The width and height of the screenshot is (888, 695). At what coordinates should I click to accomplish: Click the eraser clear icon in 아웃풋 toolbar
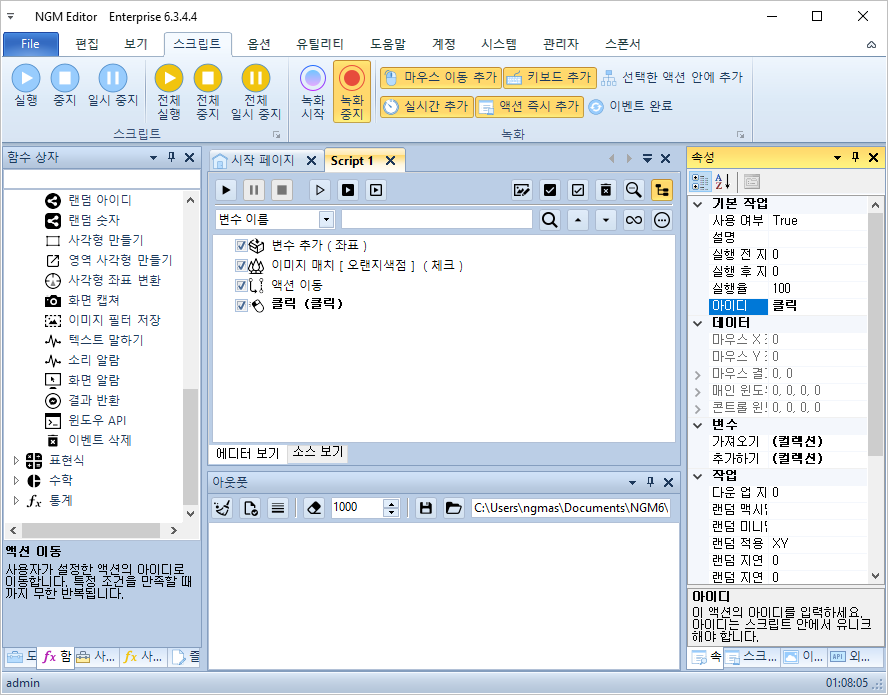(x=314, y=508)
